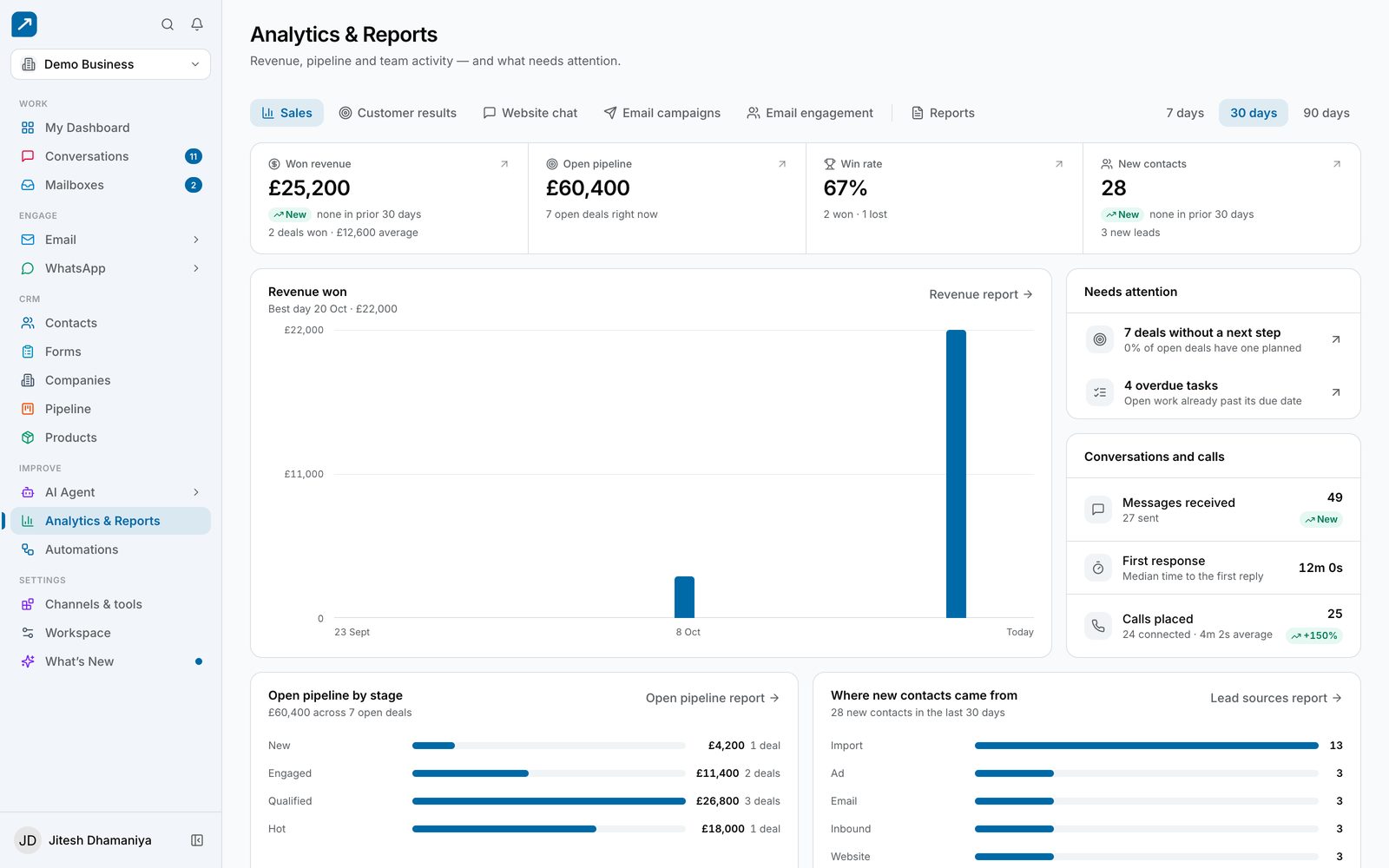
Task: Open Mailboxes in sidebar
Action: 110,185
